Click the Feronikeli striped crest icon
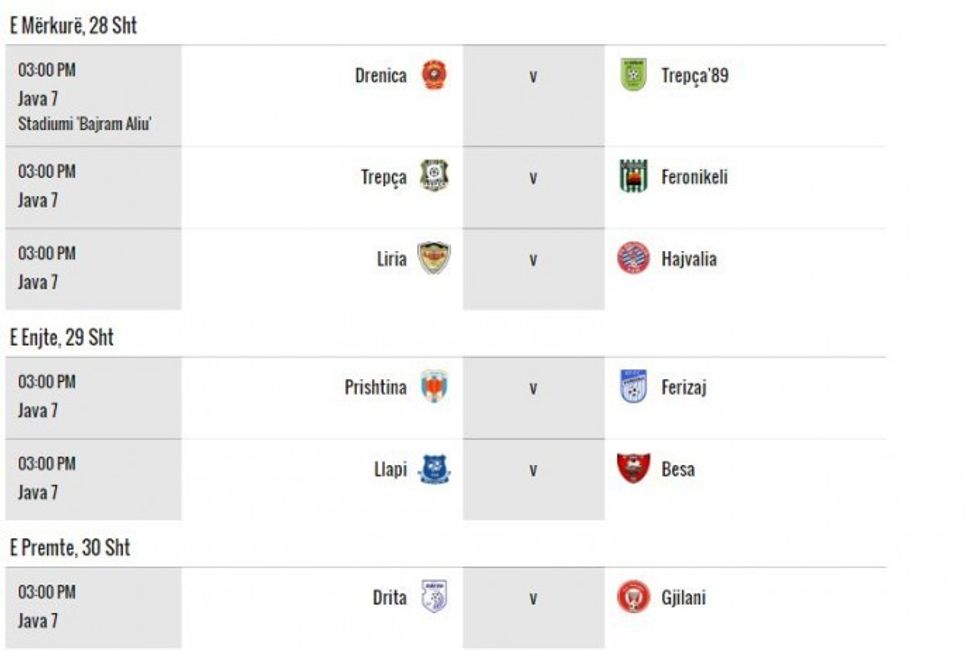This screenshot has width=980, height=651. (633, 177)
